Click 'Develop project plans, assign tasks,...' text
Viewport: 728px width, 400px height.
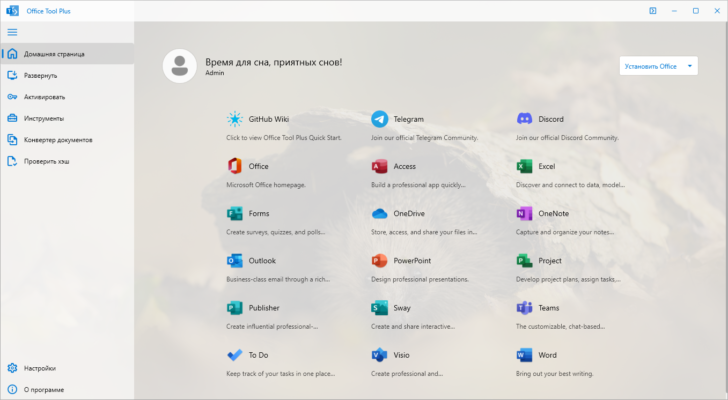pos(568,279)
